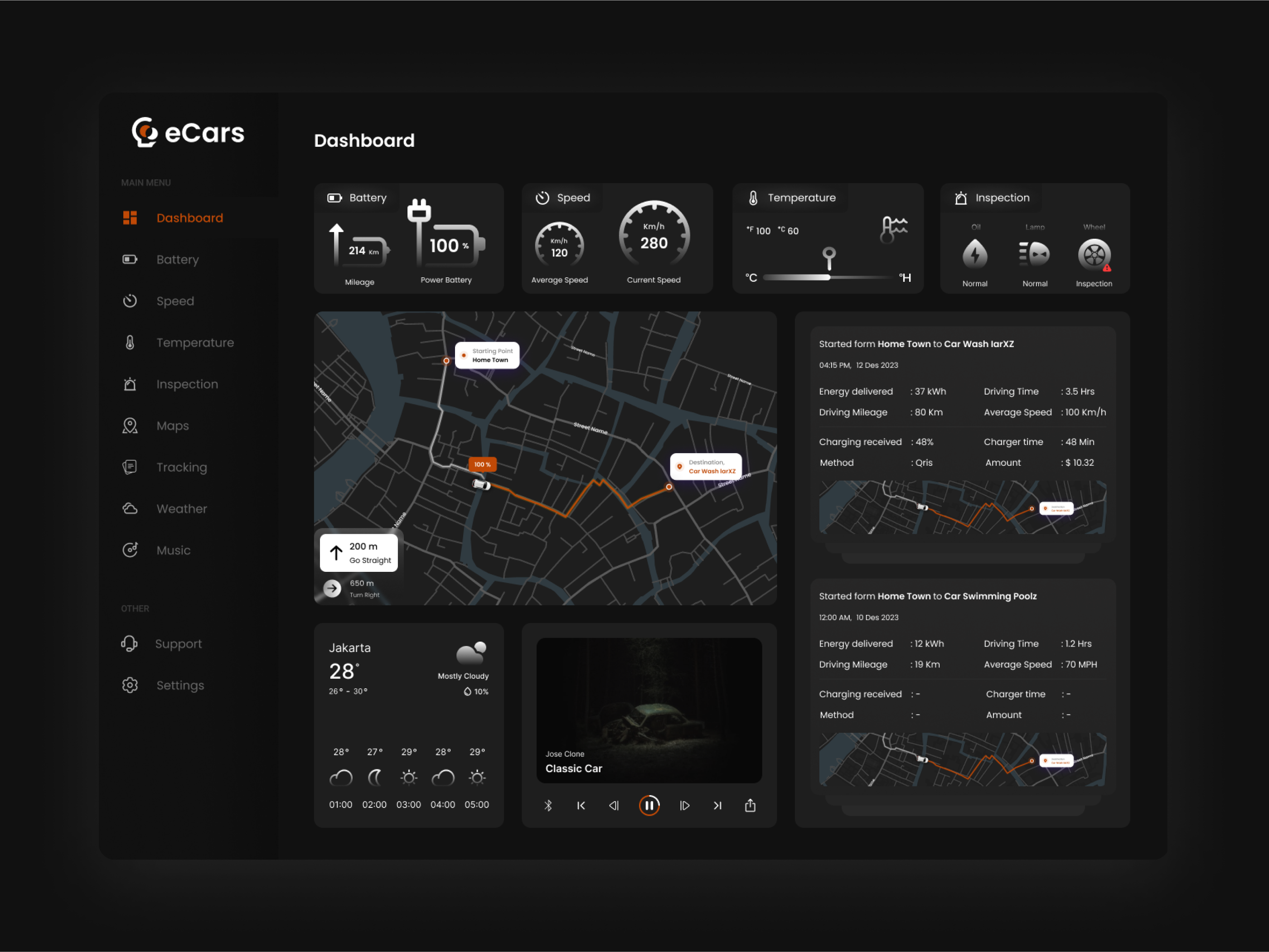Viewport: 1269px width, 952px height.
Task: Click the share icon in media controls
Action: pos(750,805)
